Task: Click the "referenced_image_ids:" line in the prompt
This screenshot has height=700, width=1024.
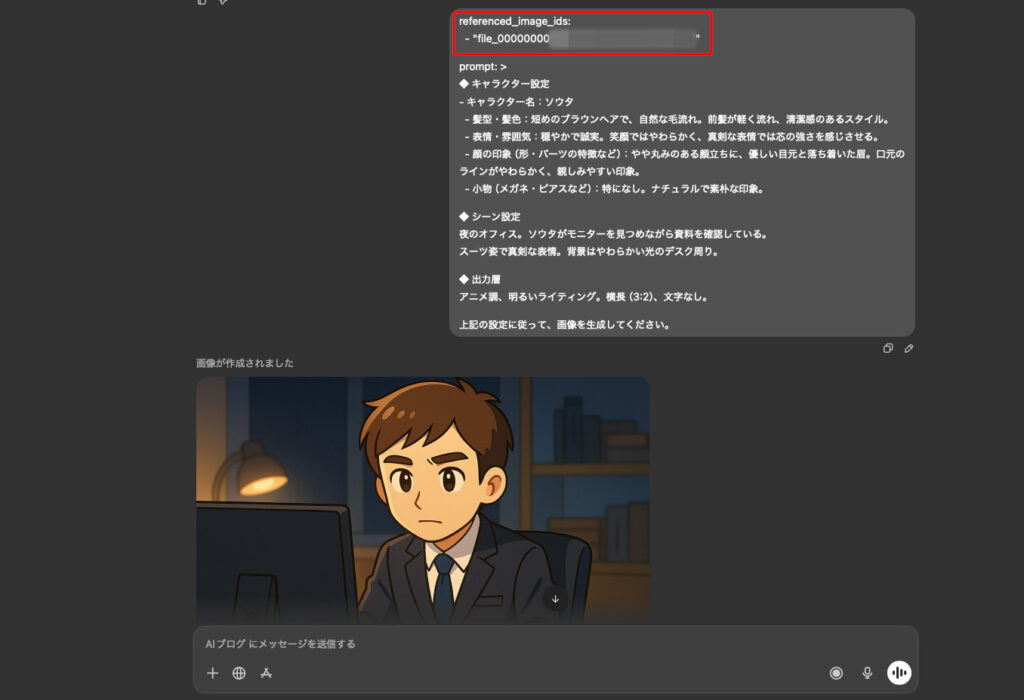Action: tap(514, 21)
